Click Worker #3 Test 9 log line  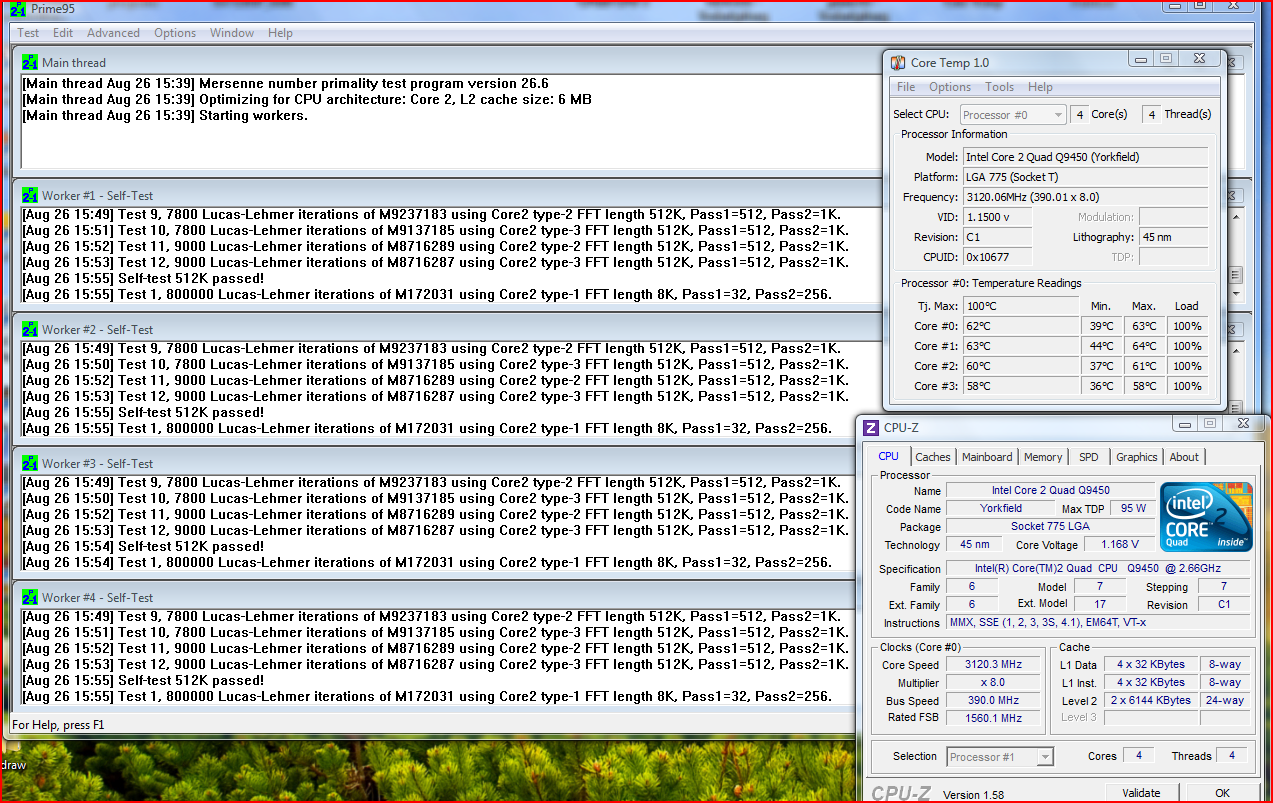(x=431, y=482)
